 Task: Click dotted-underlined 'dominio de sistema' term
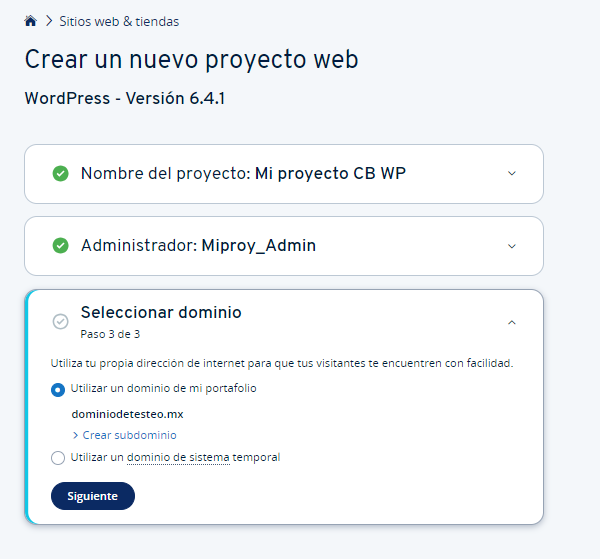coord(178,457)
